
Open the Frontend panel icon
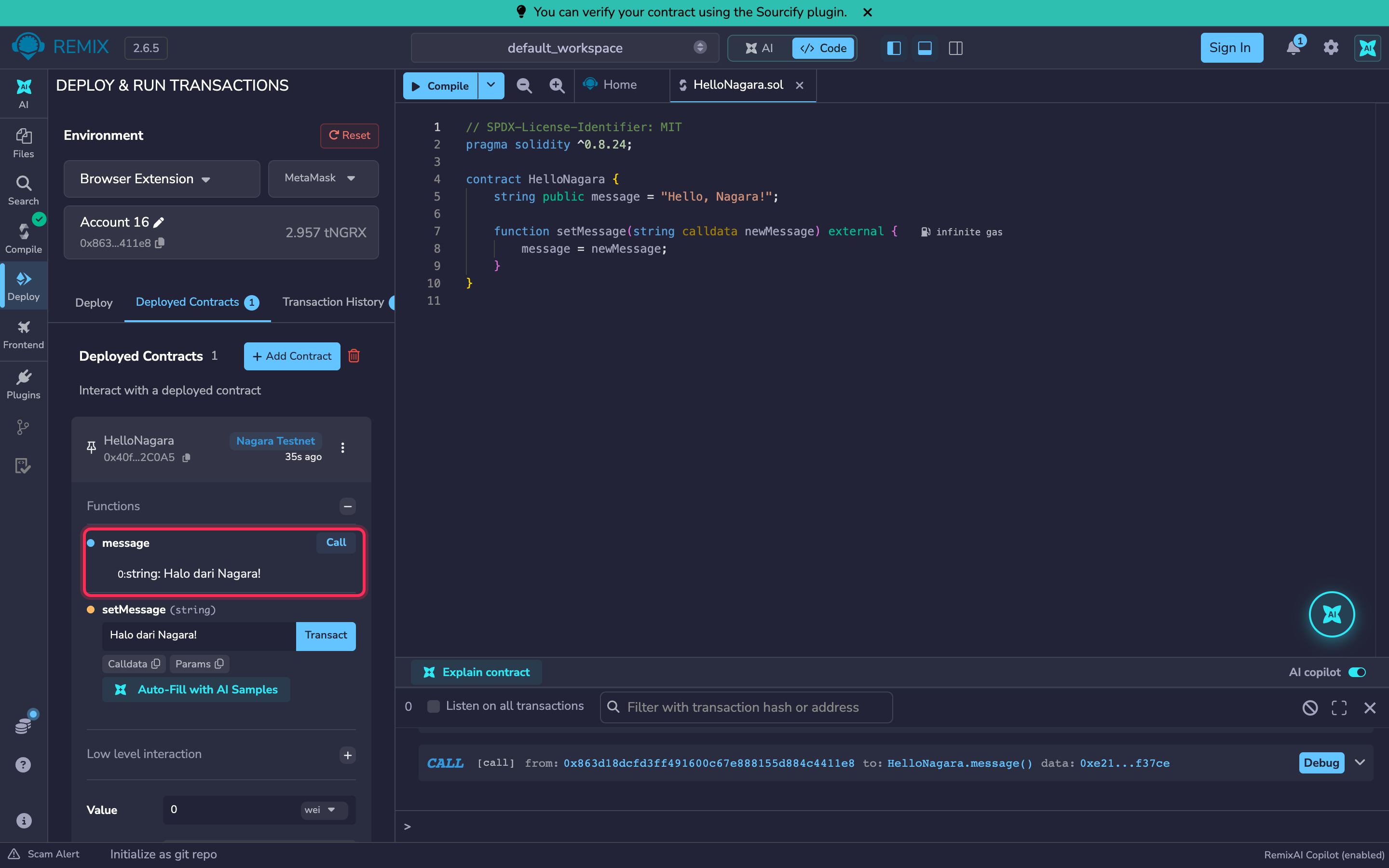pos(24,334)
